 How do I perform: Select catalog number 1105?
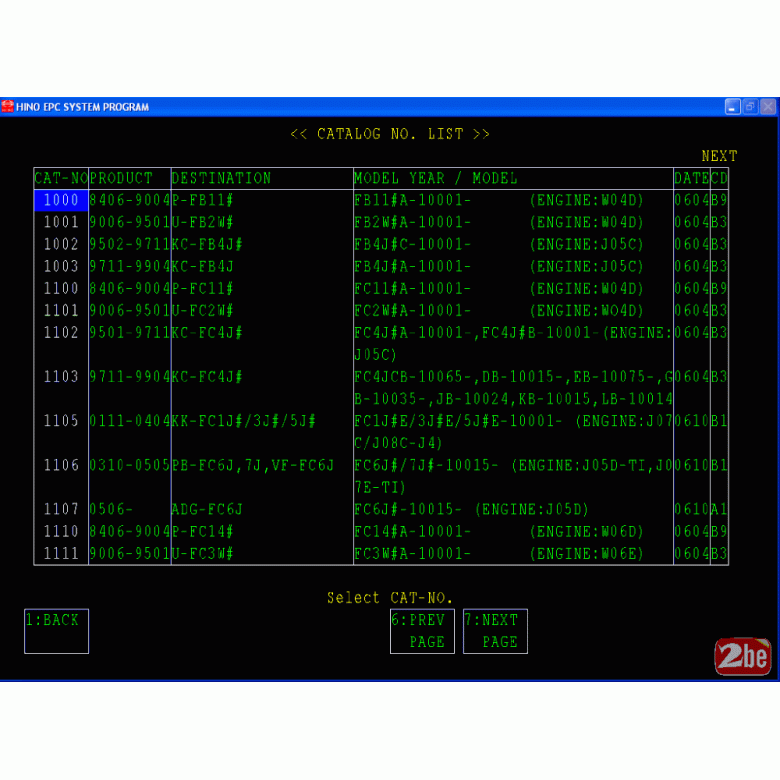point(61,421)
